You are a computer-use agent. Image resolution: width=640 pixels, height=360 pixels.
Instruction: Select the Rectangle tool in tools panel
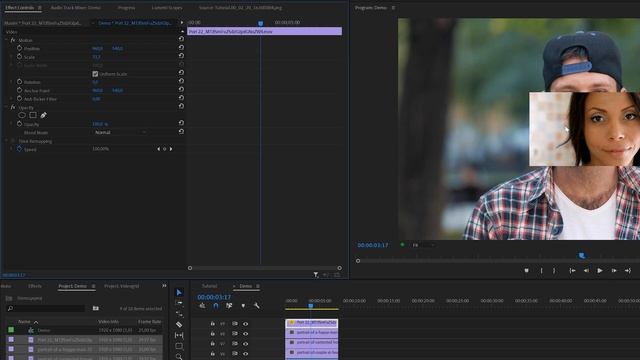click(179, 346)
